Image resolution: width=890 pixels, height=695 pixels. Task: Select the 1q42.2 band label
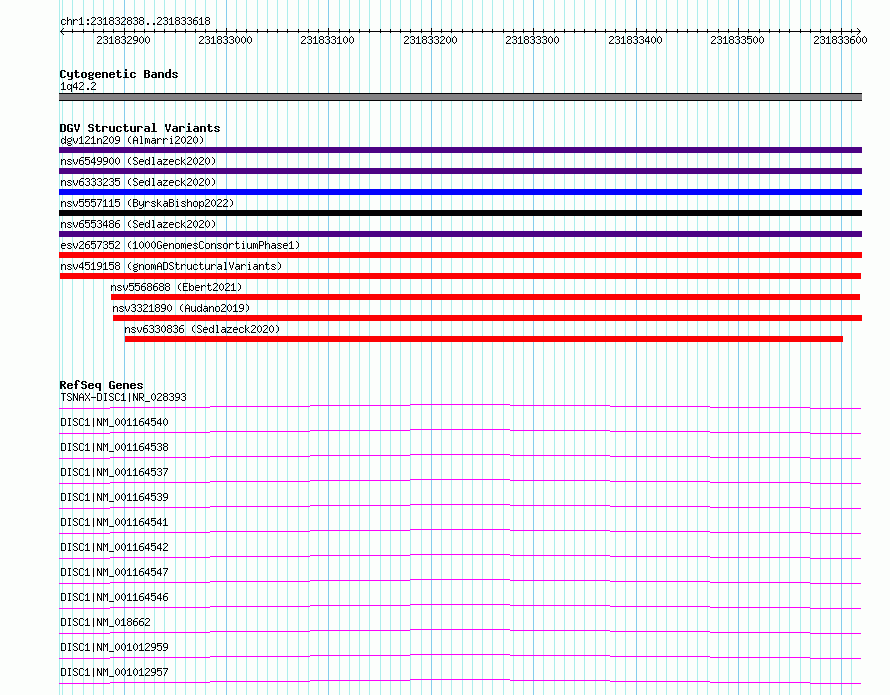click(x=78, y=86)
